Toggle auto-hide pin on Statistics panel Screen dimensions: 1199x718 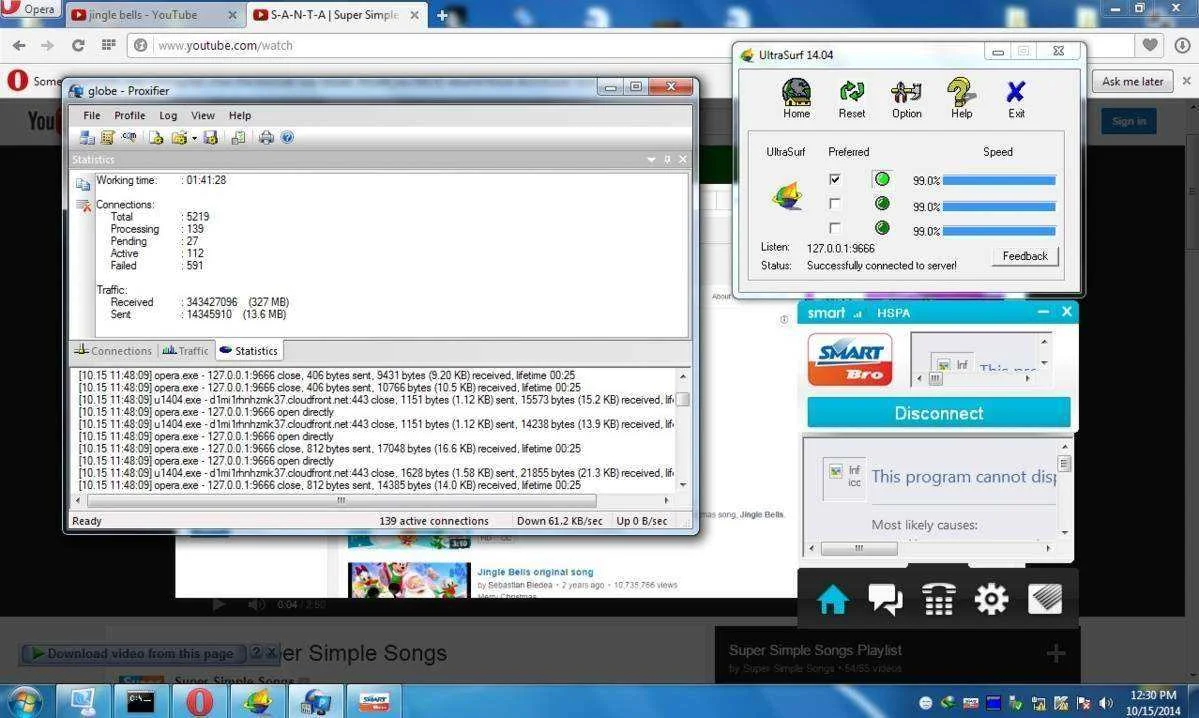click(x=667, y=159)
